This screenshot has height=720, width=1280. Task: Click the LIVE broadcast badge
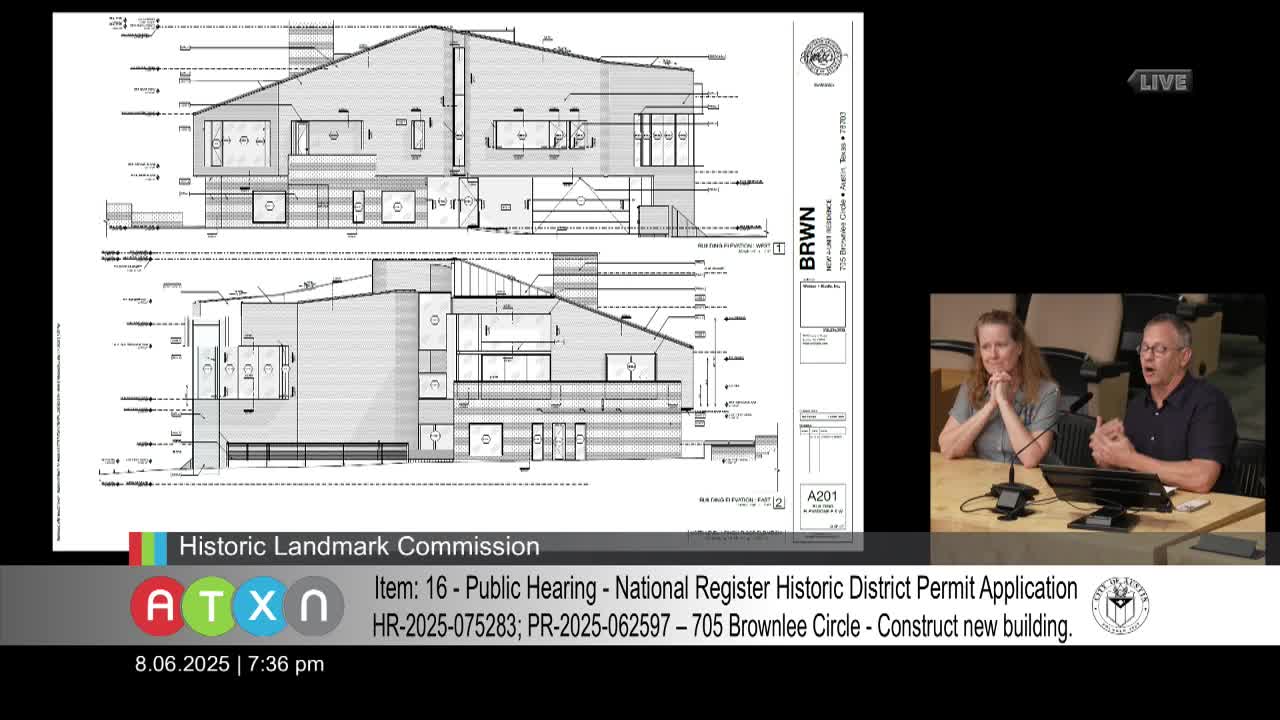tap(1160, 82)
